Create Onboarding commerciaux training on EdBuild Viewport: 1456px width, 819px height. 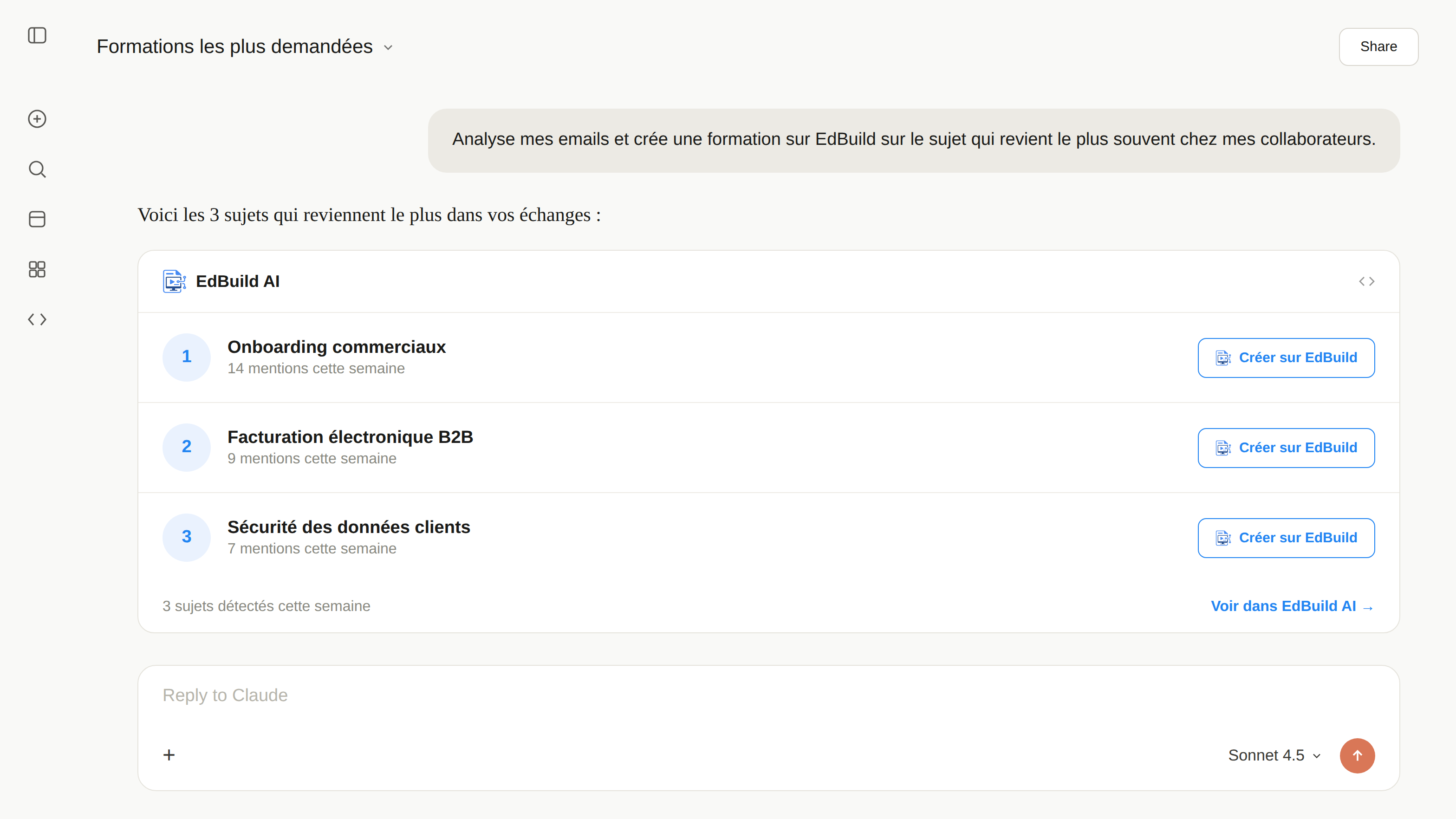(1286, 358)
